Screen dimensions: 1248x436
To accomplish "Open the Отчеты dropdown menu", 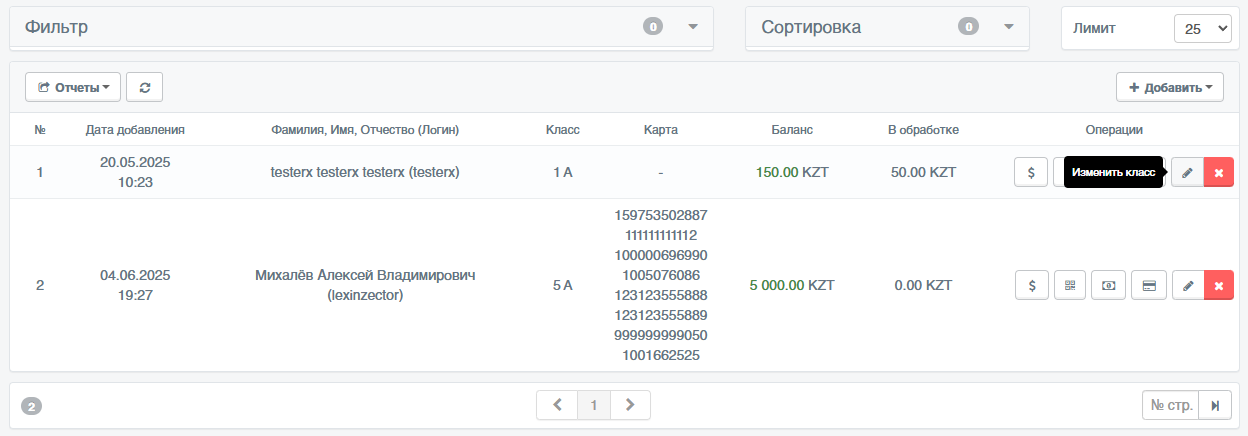I will point(73,87).
